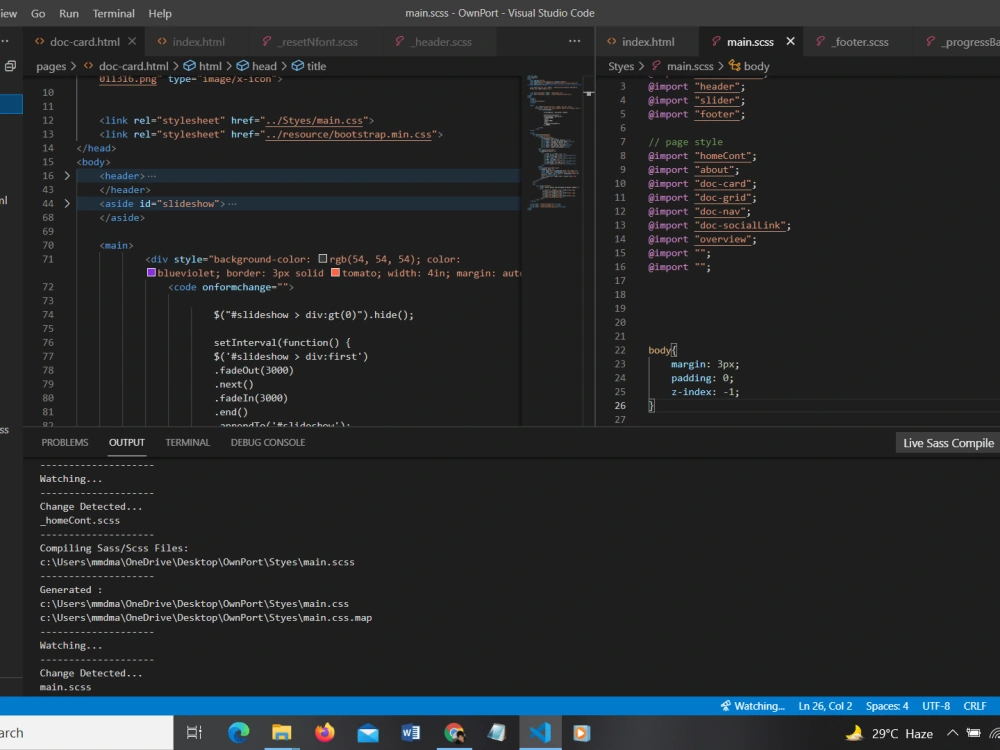The width and height of the screenshot is (1000, 750).
Task: Change indentation via Spaces: 4
Action: point(887,706)
